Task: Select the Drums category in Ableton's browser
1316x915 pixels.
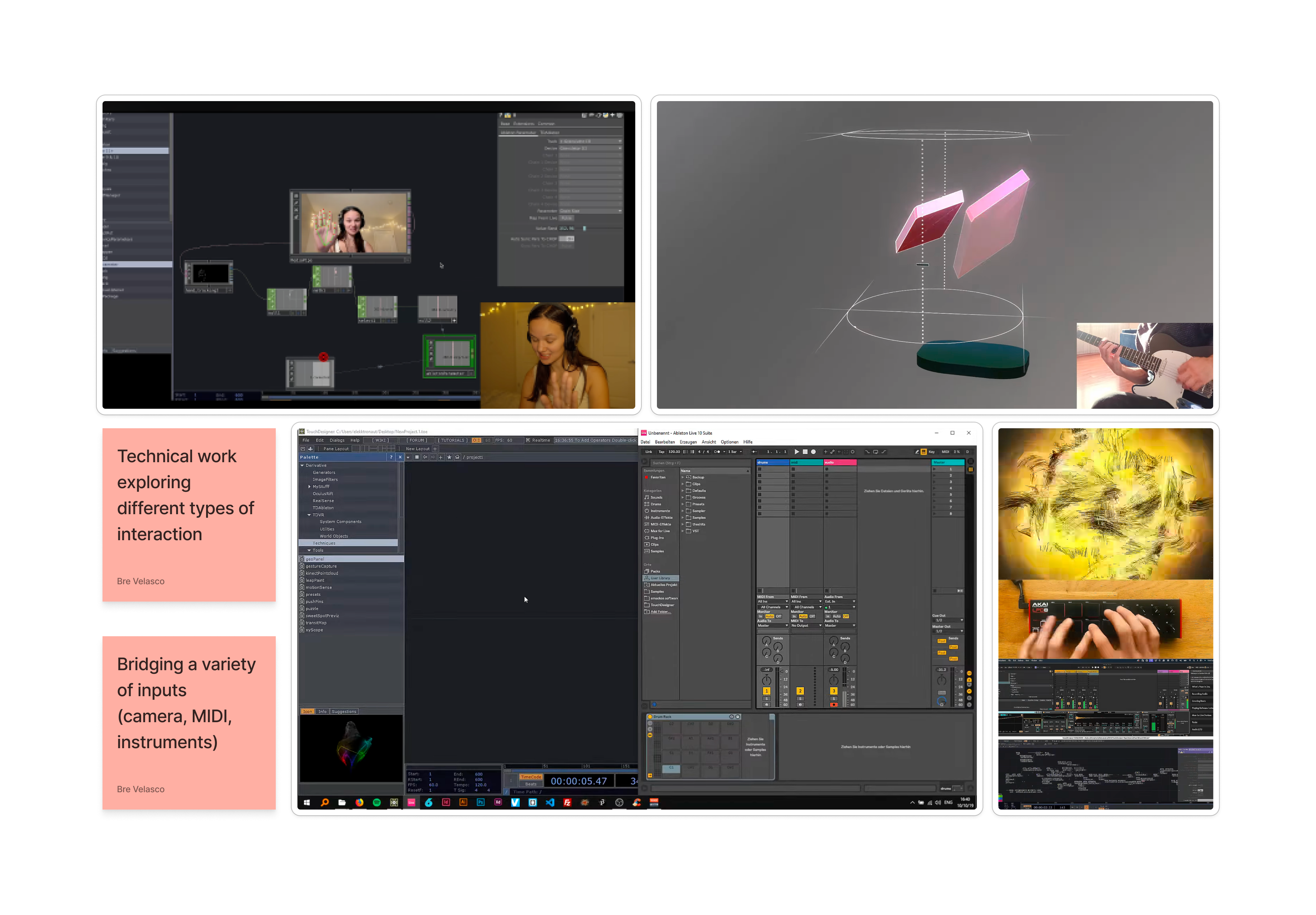Action: coord(656,504)
